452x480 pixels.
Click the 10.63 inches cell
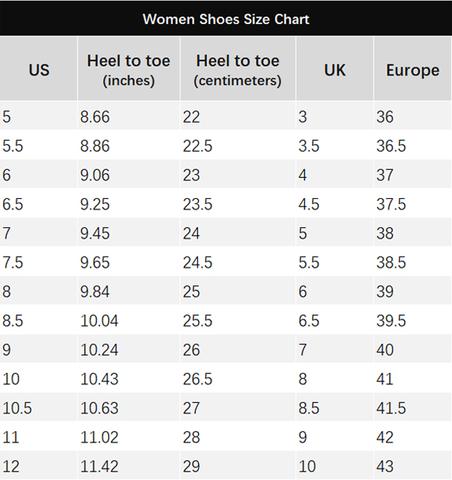tap(129, 408)
